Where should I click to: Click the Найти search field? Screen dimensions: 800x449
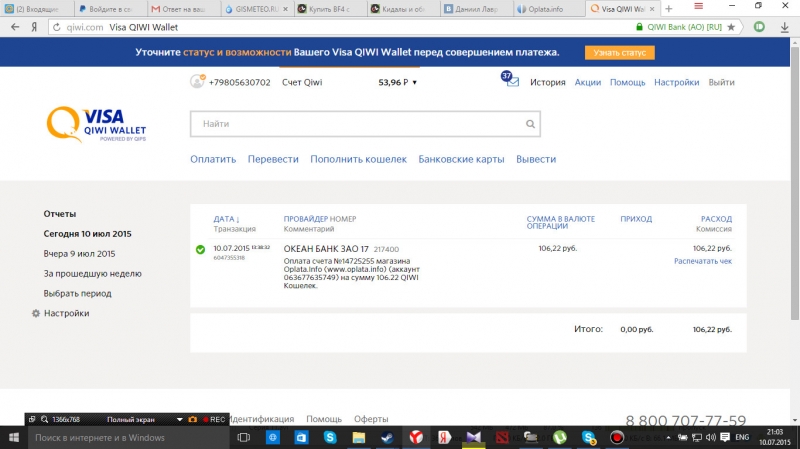pos(365,124)
